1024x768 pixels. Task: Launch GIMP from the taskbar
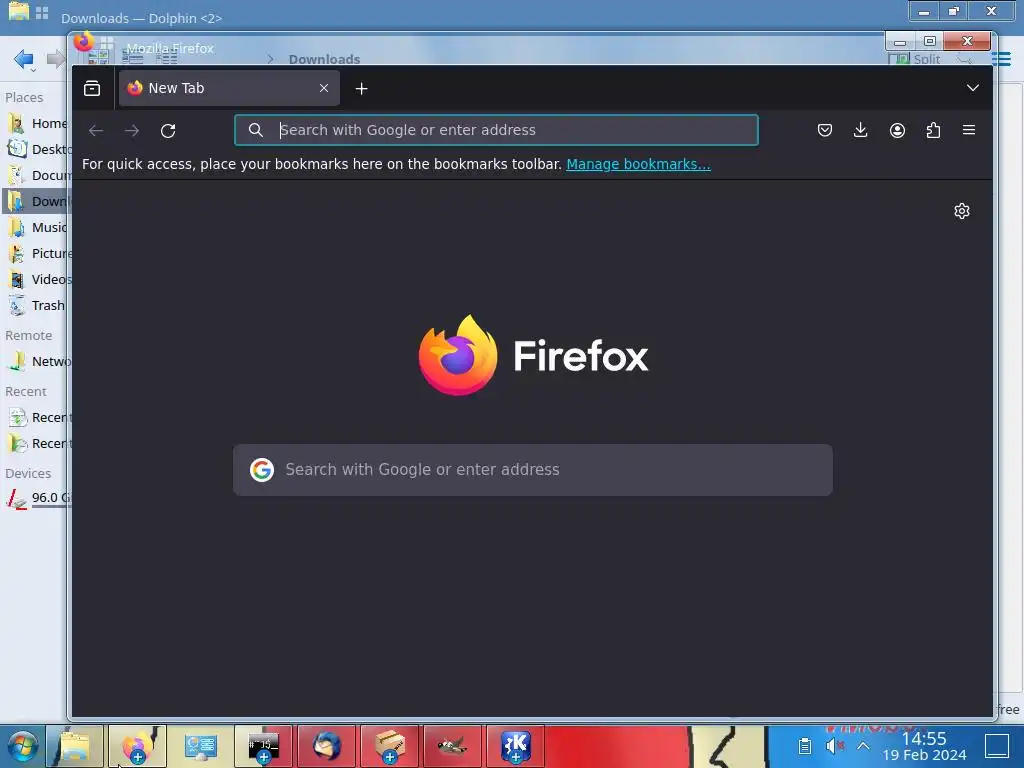pyautogui.click(x=453, y=746)
